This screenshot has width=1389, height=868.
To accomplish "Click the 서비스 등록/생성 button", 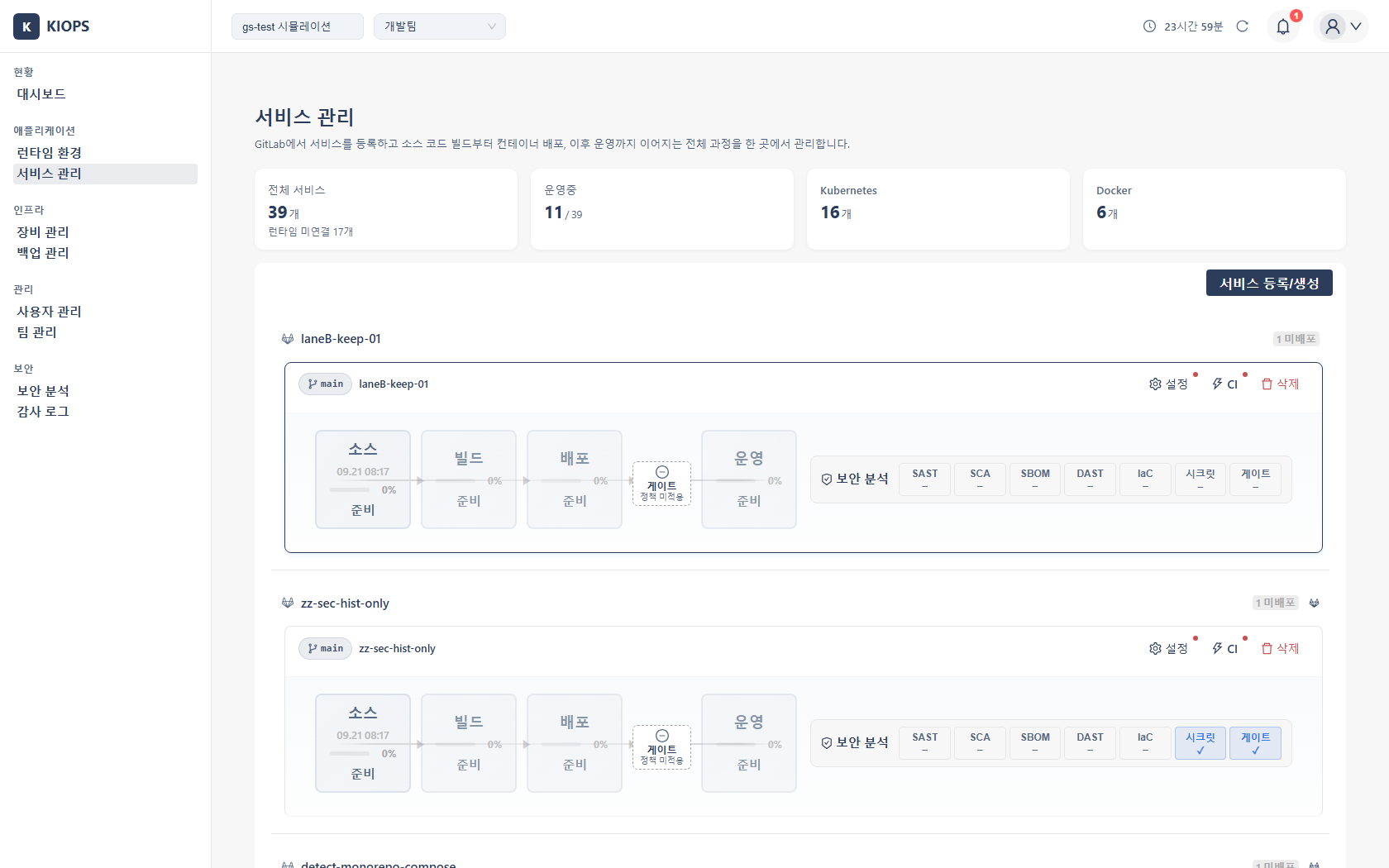I will tap(1269, 283).
